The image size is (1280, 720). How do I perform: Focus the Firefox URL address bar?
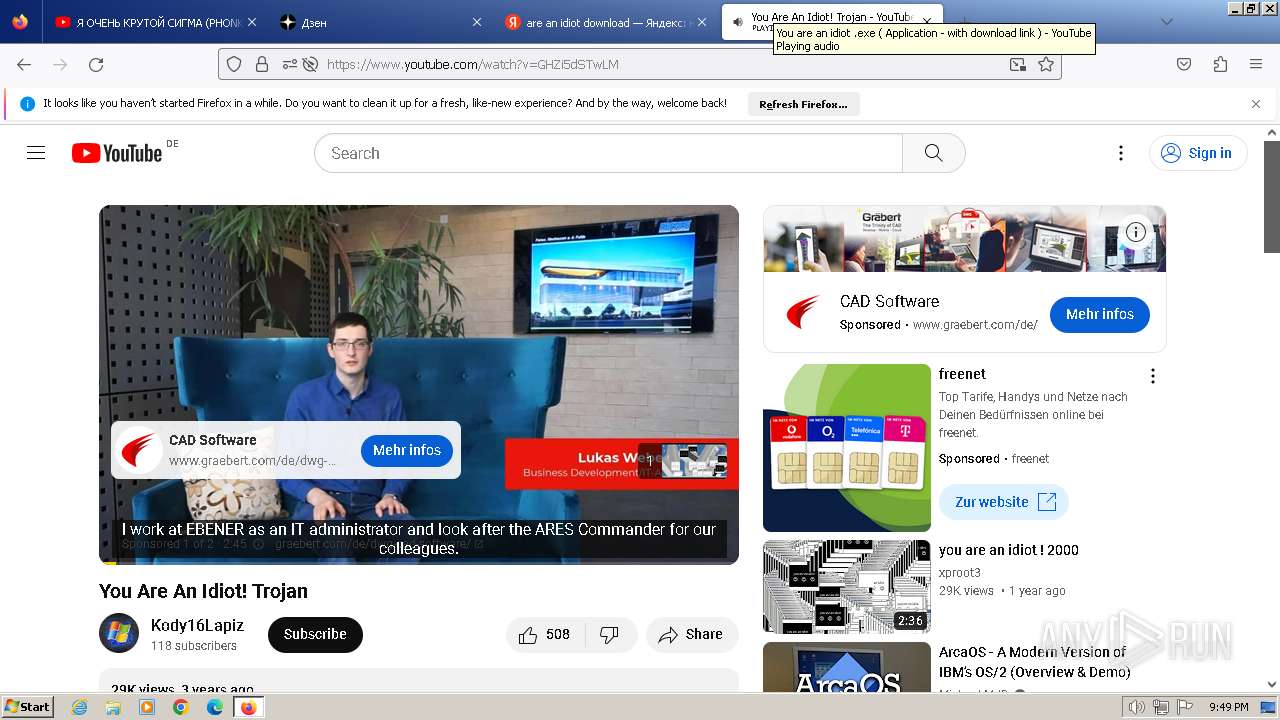coord(660,64)
